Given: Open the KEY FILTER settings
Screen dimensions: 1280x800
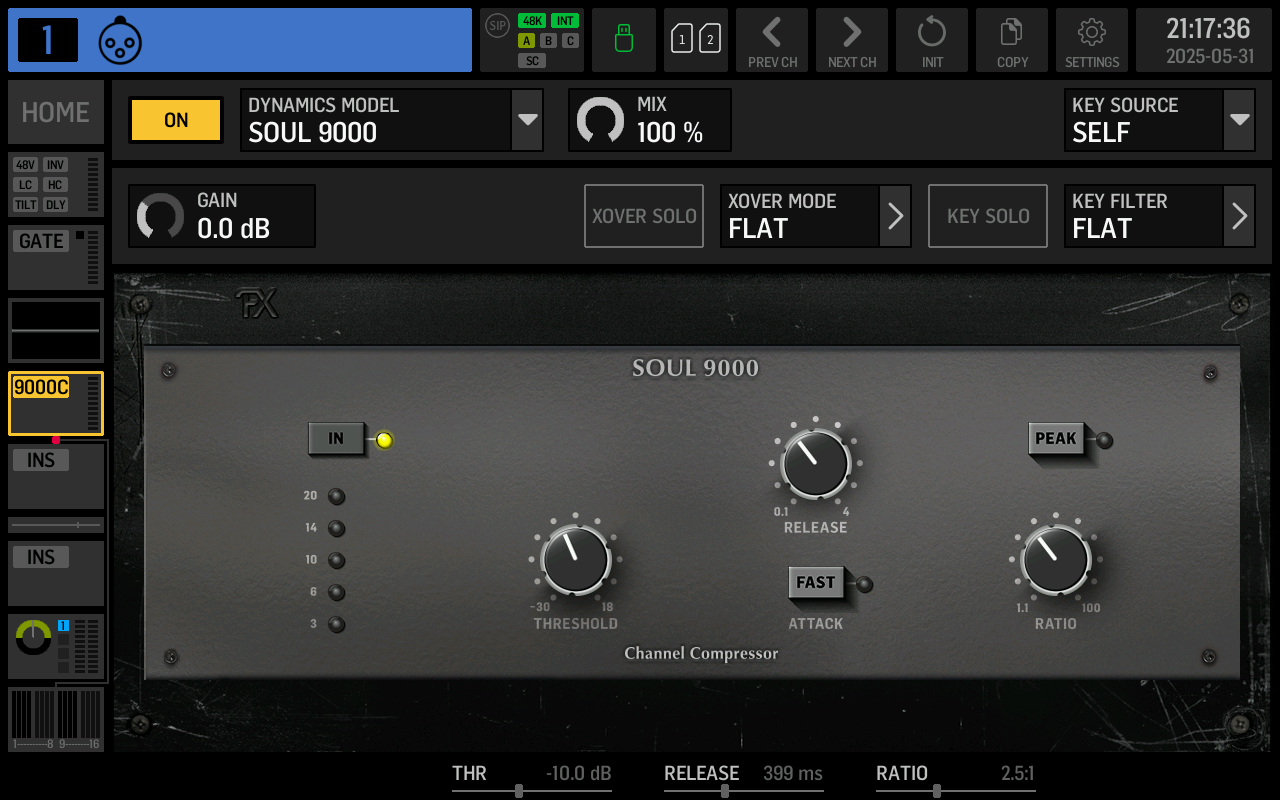Looking at the screenshot, I should click(x=1159, y=216).
